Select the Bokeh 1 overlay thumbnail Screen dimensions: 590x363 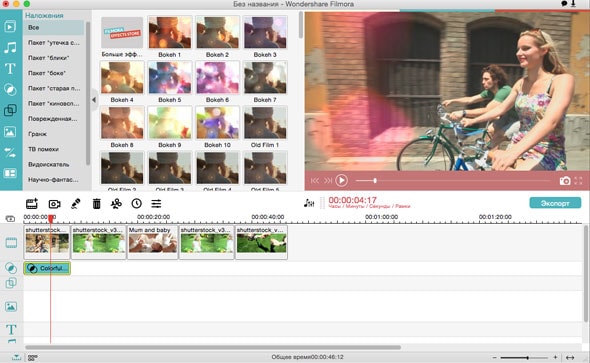[x=170, y=33]
